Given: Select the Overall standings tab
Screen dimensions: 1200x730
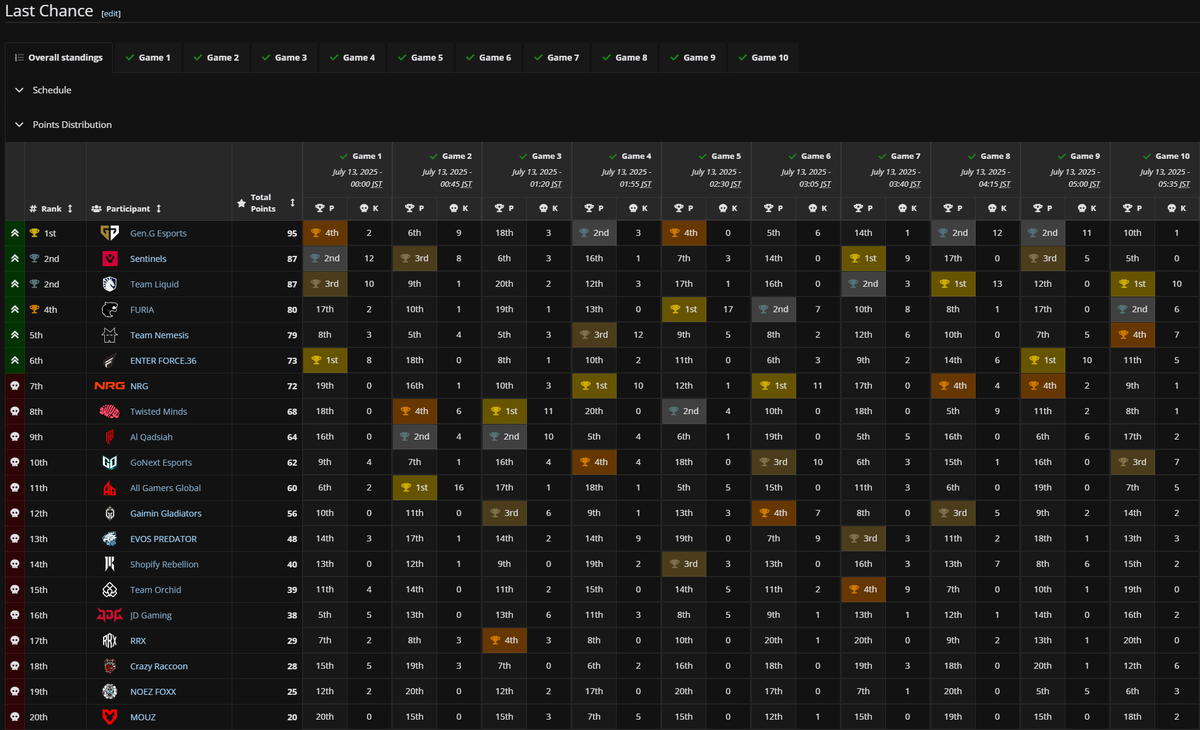Looking at the screenshot, I should (59, 58).
